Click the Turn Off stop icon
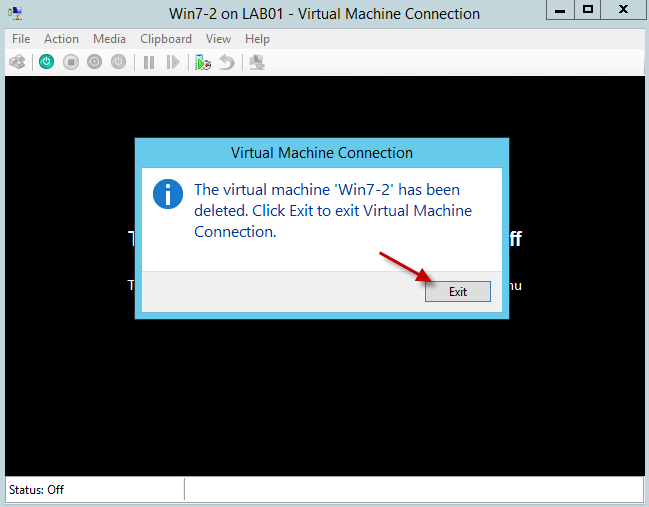The width and height of the screenshot is (649, 507). pos(71,62)
